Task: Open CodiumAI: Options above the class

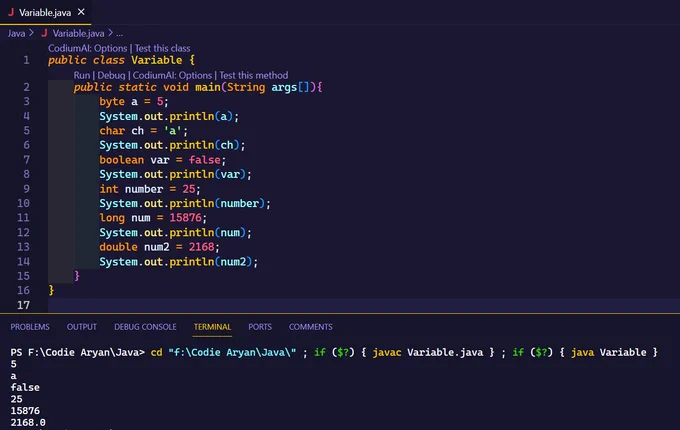Action: 88,48
